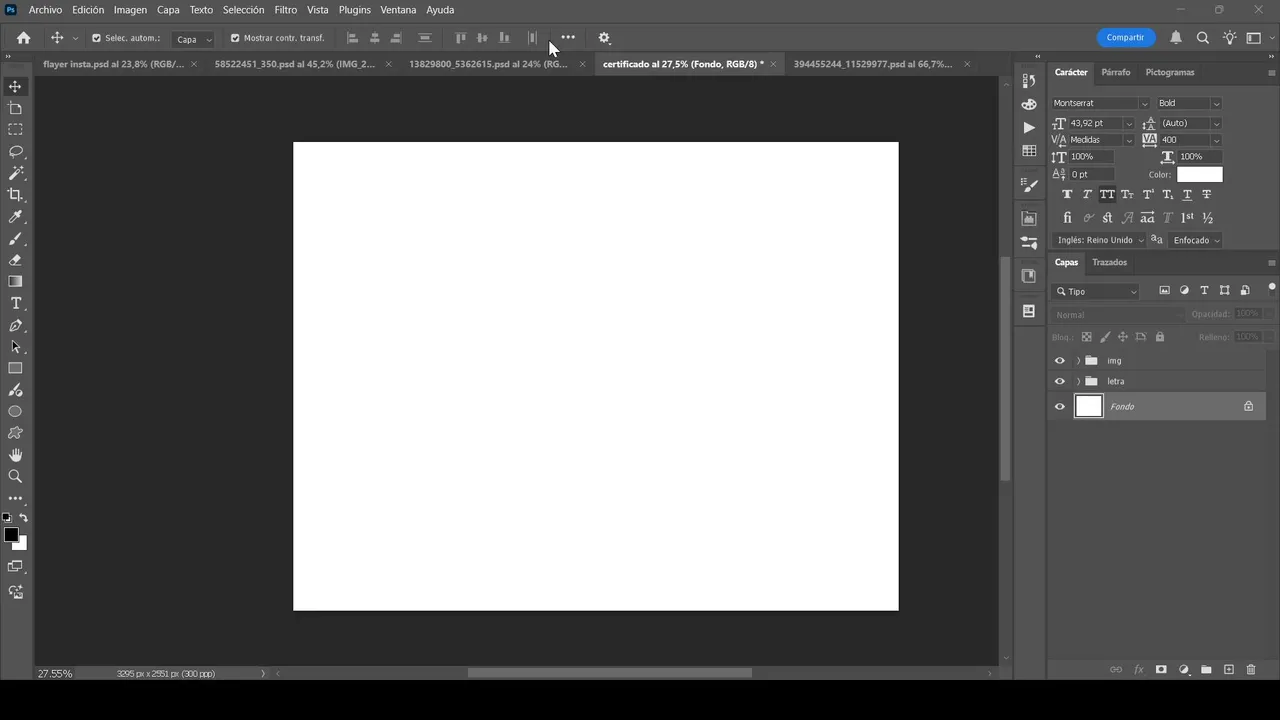The width and height of the screenshot is (1280, 720).
Task: Open the Inglés: Reino Unido language dropdown
Action: pos(1099,241)
